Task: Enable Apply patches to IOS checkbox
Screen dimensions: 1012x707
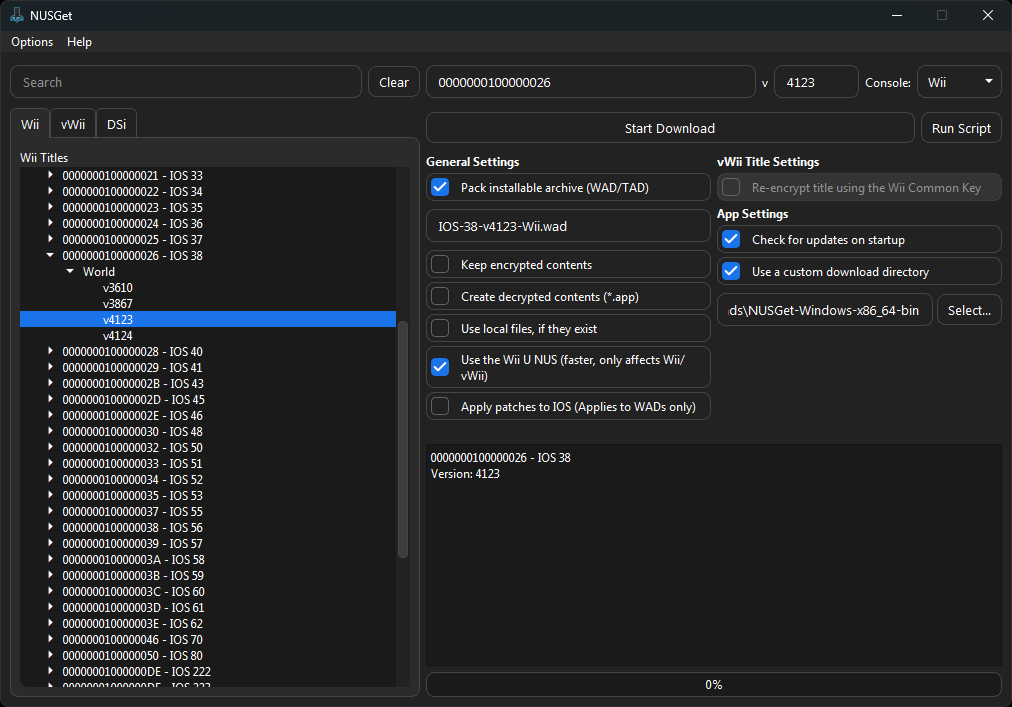Action: click(440, 407)
